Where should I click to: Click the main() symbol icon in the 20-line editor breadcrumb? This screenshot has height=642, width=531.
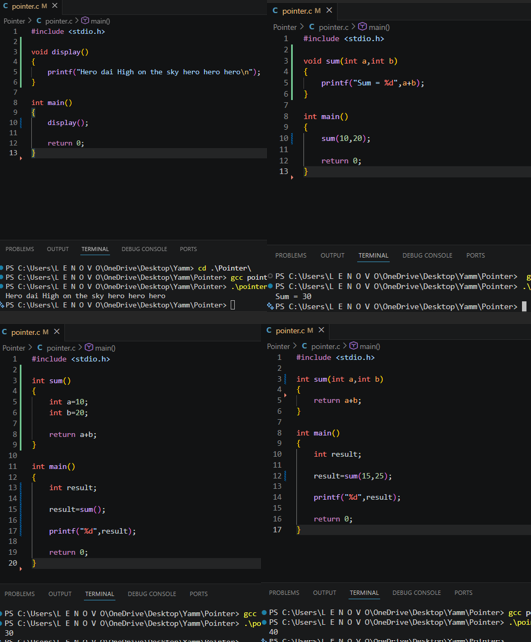(89, 347)
